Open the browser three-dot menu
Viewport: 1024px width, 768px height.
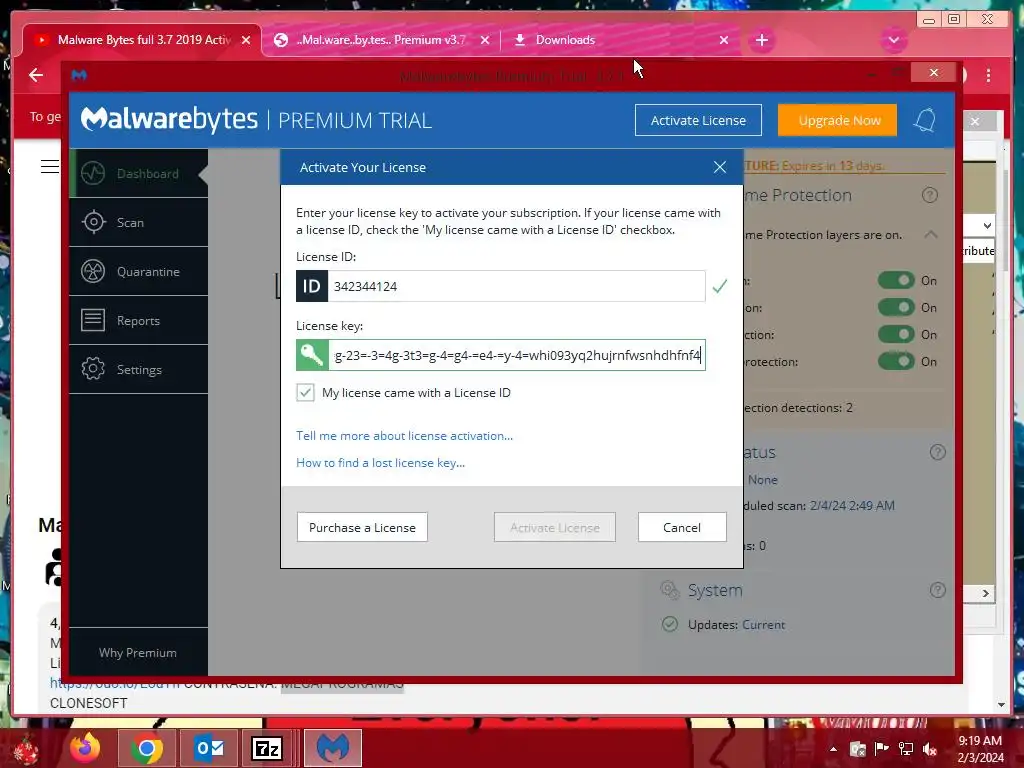[989, 75]
